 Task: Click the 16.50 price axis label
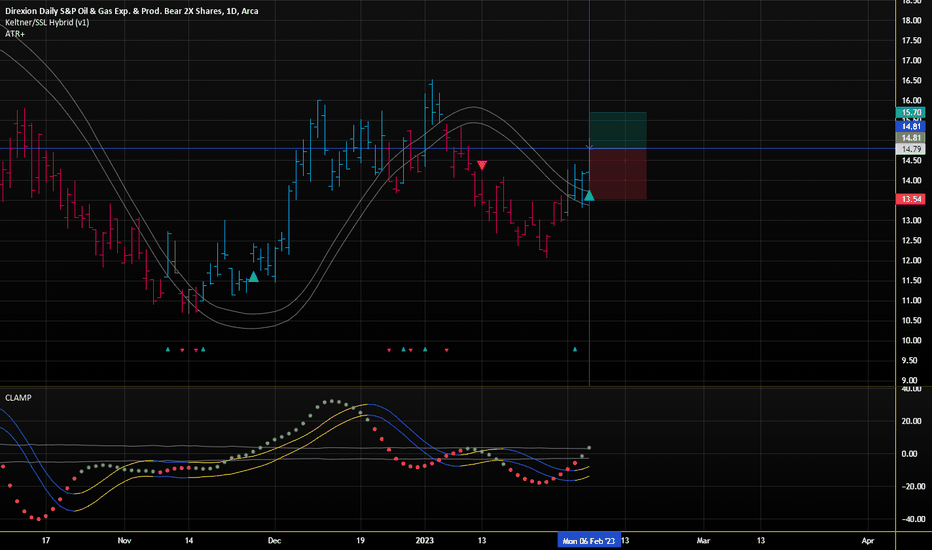pyautogui.click(x=912, y=81)
